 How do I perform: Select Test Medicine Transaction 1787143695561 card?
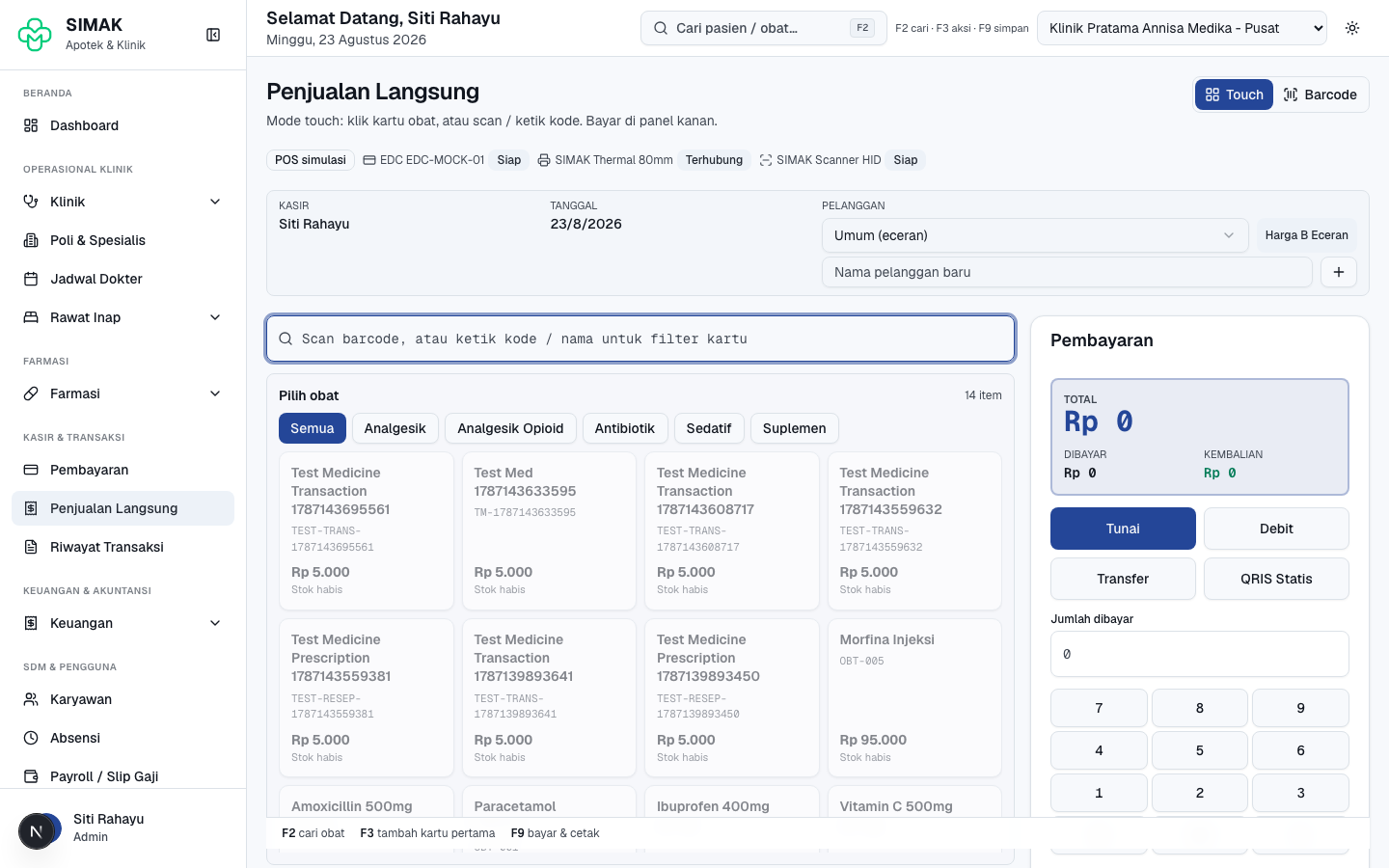pos(367,531)
